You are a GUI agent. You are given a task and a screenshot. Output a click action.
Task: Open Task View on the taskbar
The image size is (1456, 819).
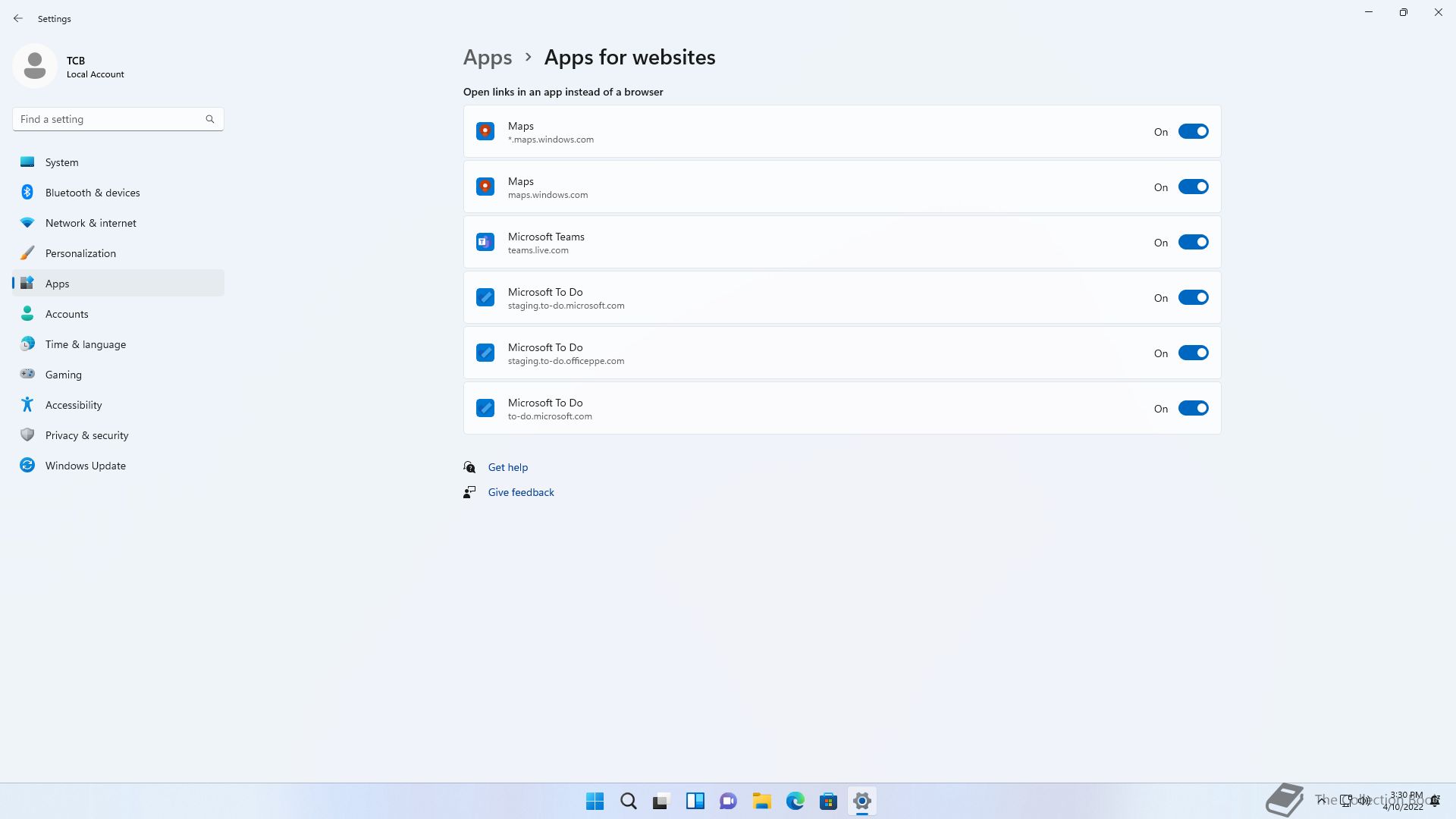pyautogui.click(x=662, y=801)
